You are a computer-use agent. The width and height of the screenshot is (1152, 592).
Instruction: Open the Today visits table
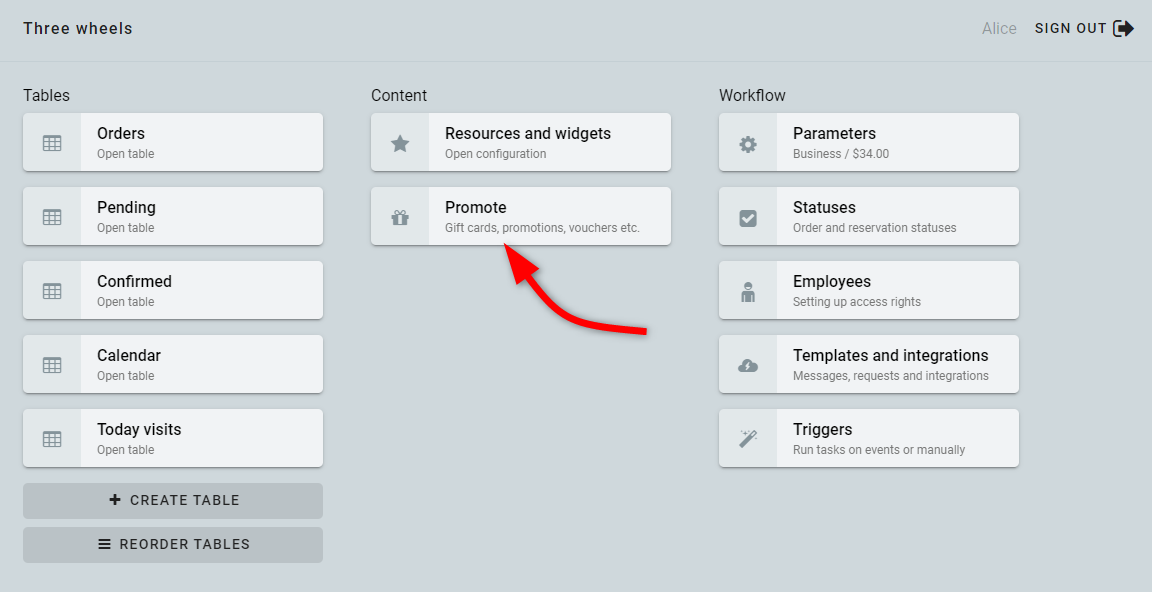173,438
